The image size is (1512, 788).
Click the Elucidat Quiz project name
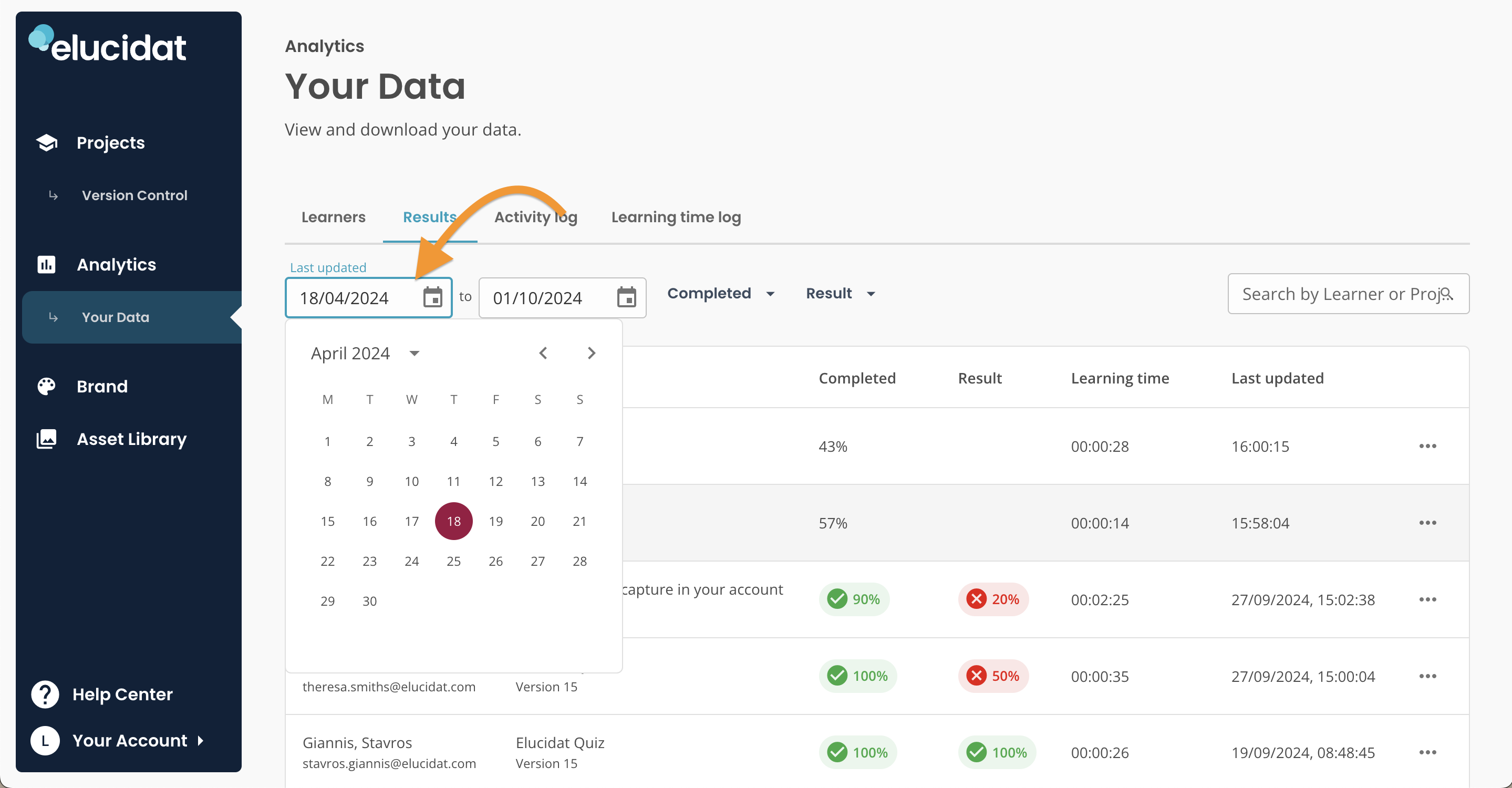tap(560, 743)
